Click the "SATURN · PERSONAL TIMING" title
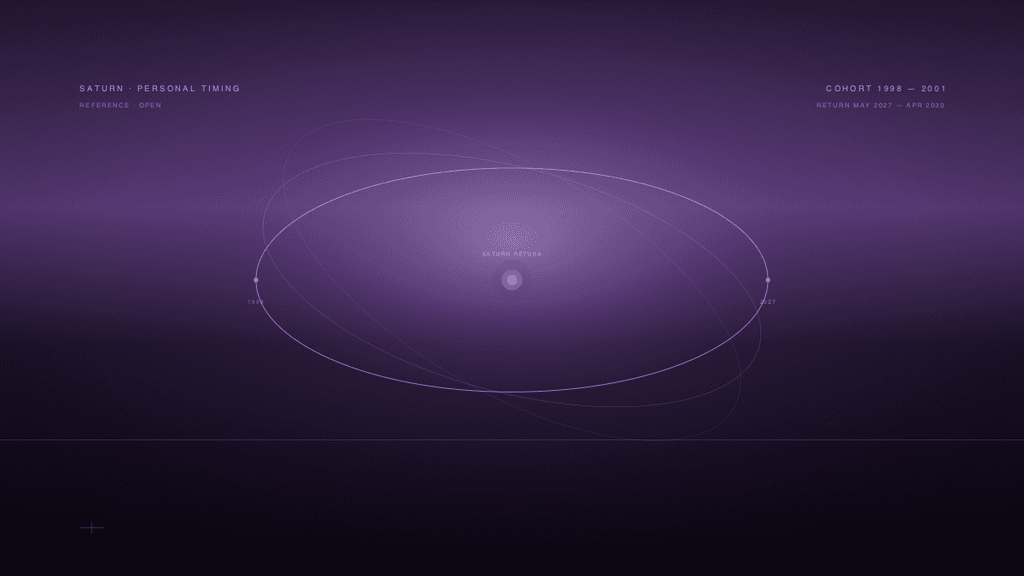The width and height of the screenshot is (1024, 576). (x=160, y=88)
